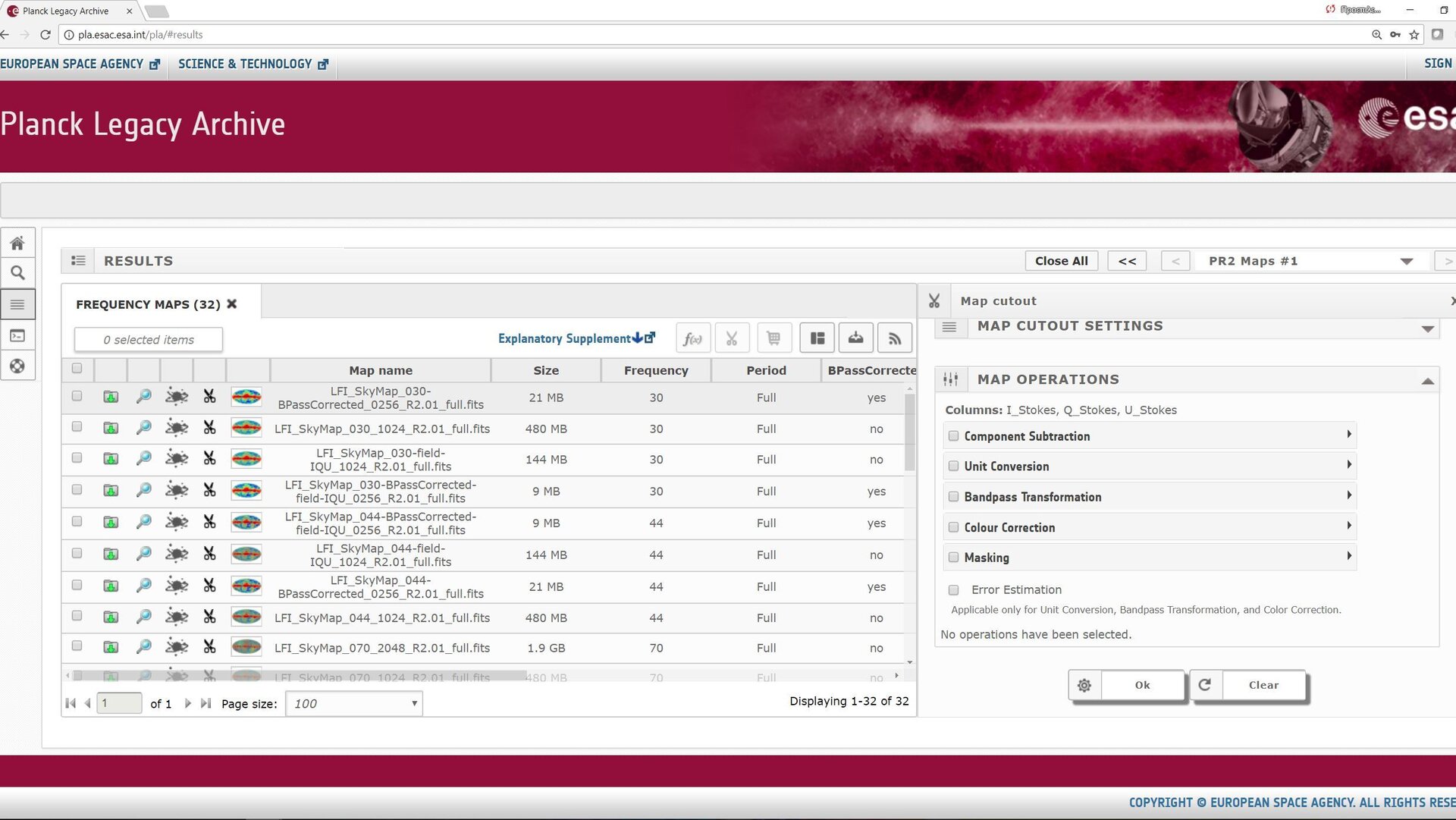
Task: Click magnifier icon in first 21 MB 30 GHz row
Action: 143,396
